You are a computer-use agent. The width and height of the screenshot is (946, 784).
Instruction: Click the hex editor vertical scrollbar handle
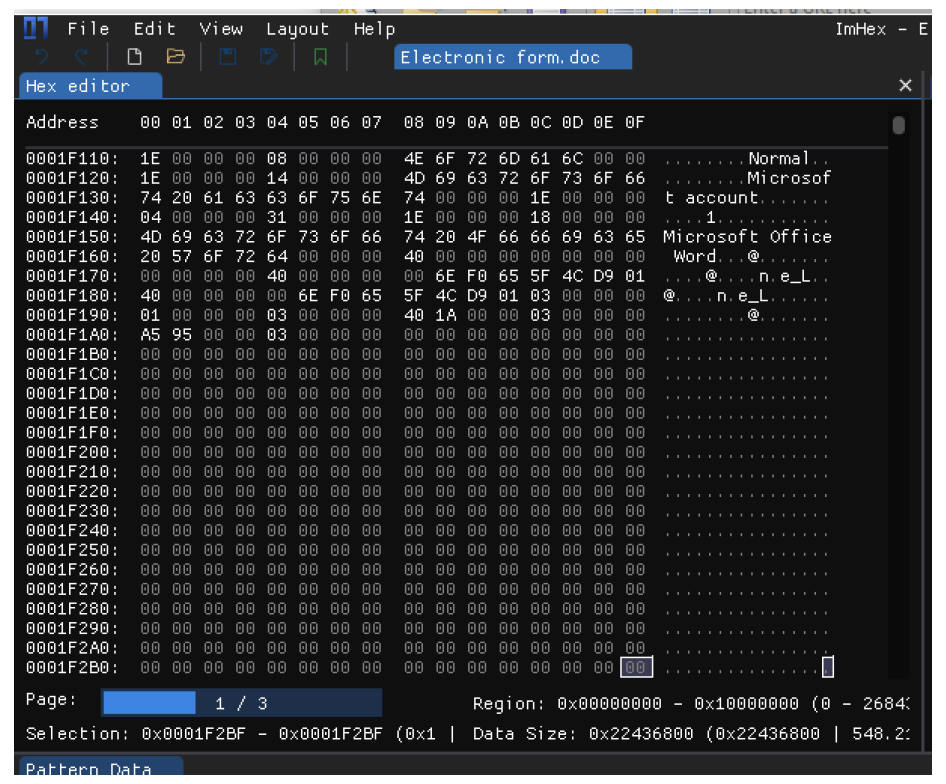click(x=898, y=125)
